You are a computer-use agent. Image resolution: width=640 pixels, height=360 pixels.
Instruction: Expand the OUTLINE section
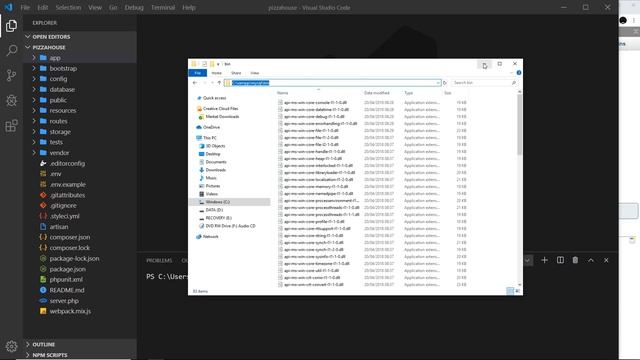pyautogui.click(x=43, y=344)
